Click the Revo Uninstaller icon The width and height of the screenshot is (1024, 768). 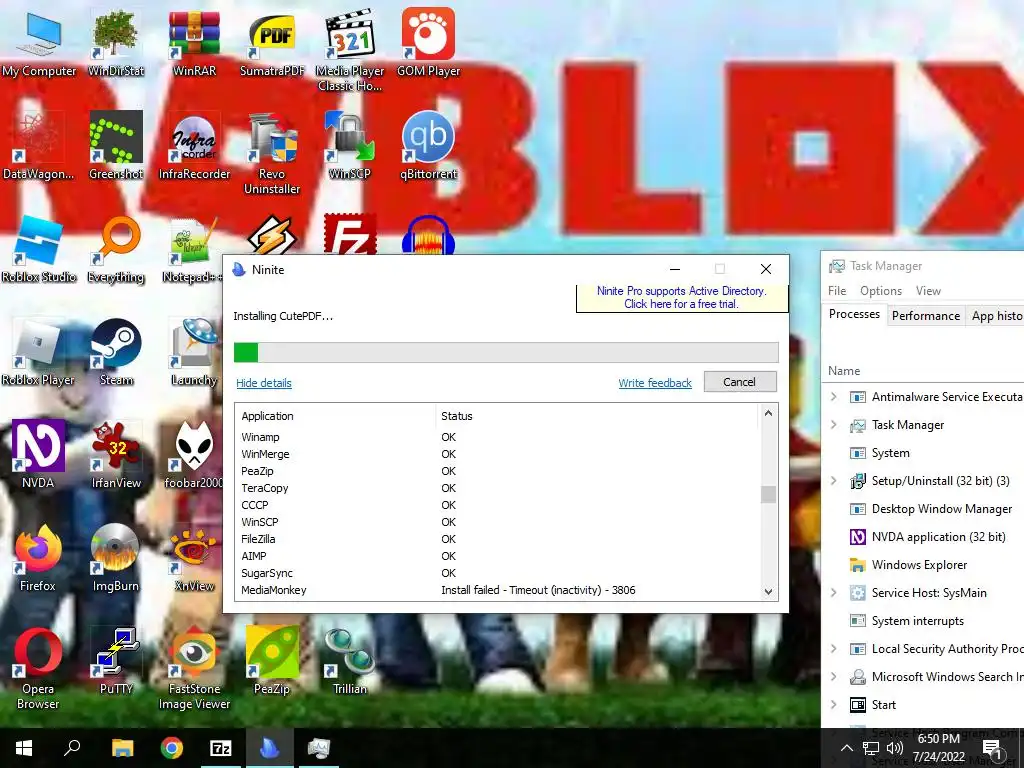(272, 154)
